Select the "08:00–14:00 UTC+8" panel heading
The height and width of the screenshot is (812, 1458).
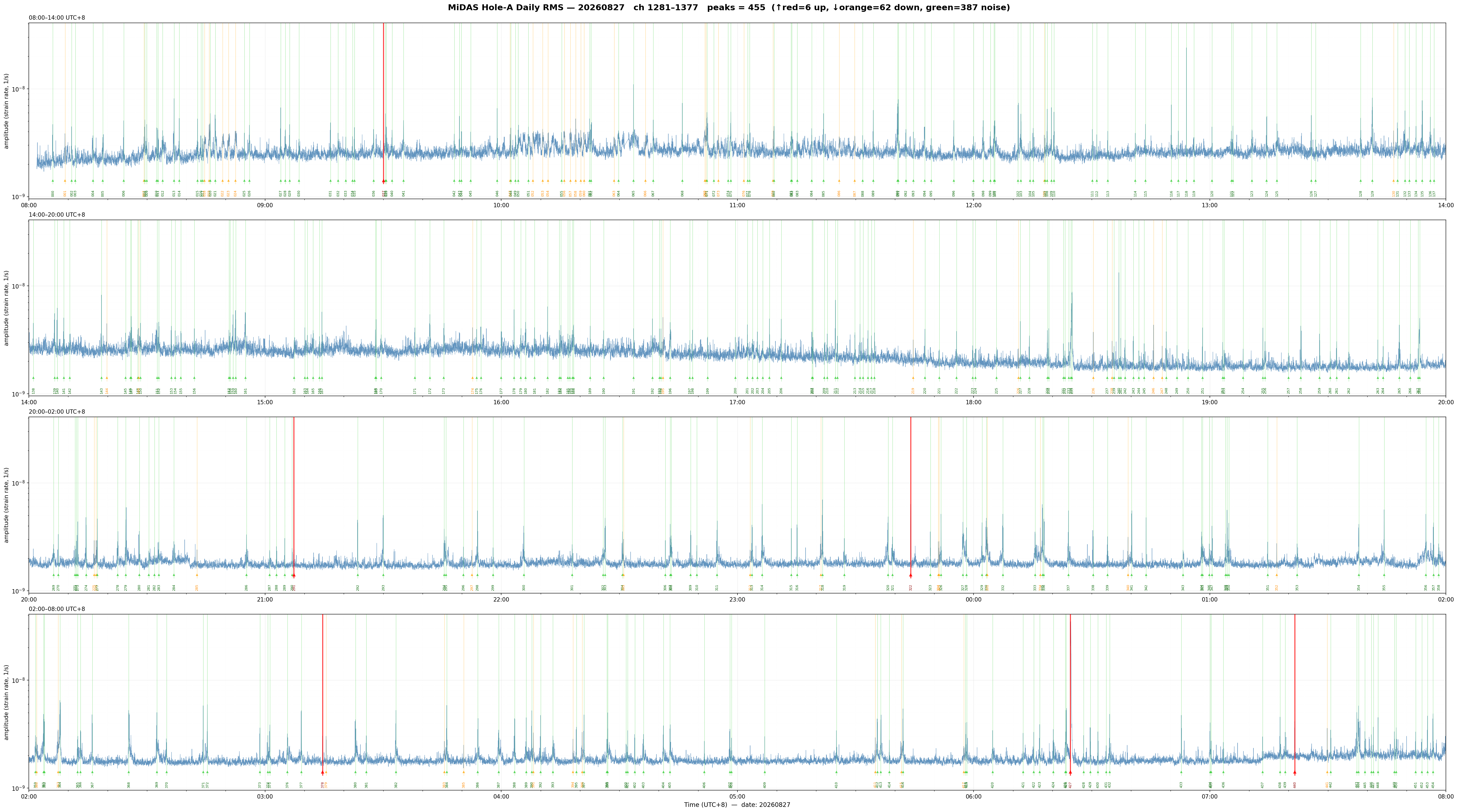pyautogui.click(x=57, y=17)
